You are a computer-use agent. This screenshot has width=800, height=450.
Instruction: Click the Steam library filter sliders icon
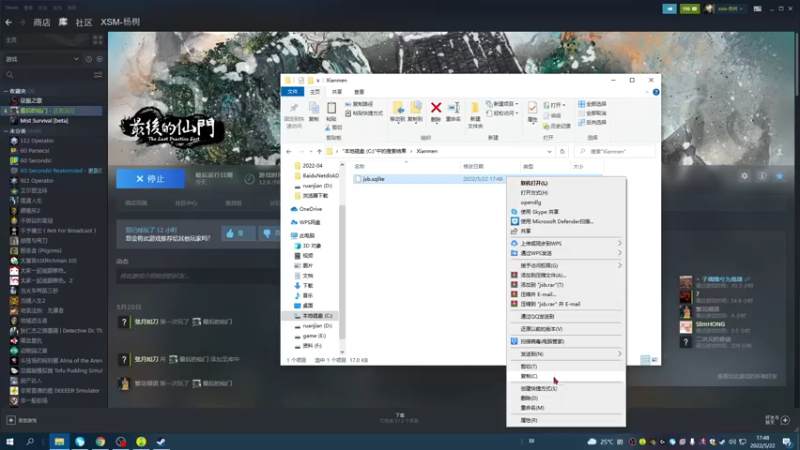98,75
